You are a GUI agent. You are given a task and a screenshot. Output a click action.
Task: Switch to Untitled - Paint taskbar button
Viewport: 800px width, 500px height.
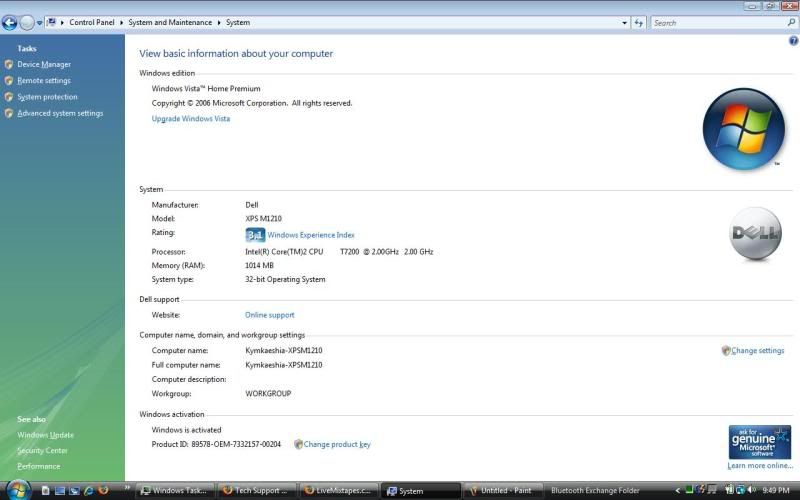click(x=502, y=491)
